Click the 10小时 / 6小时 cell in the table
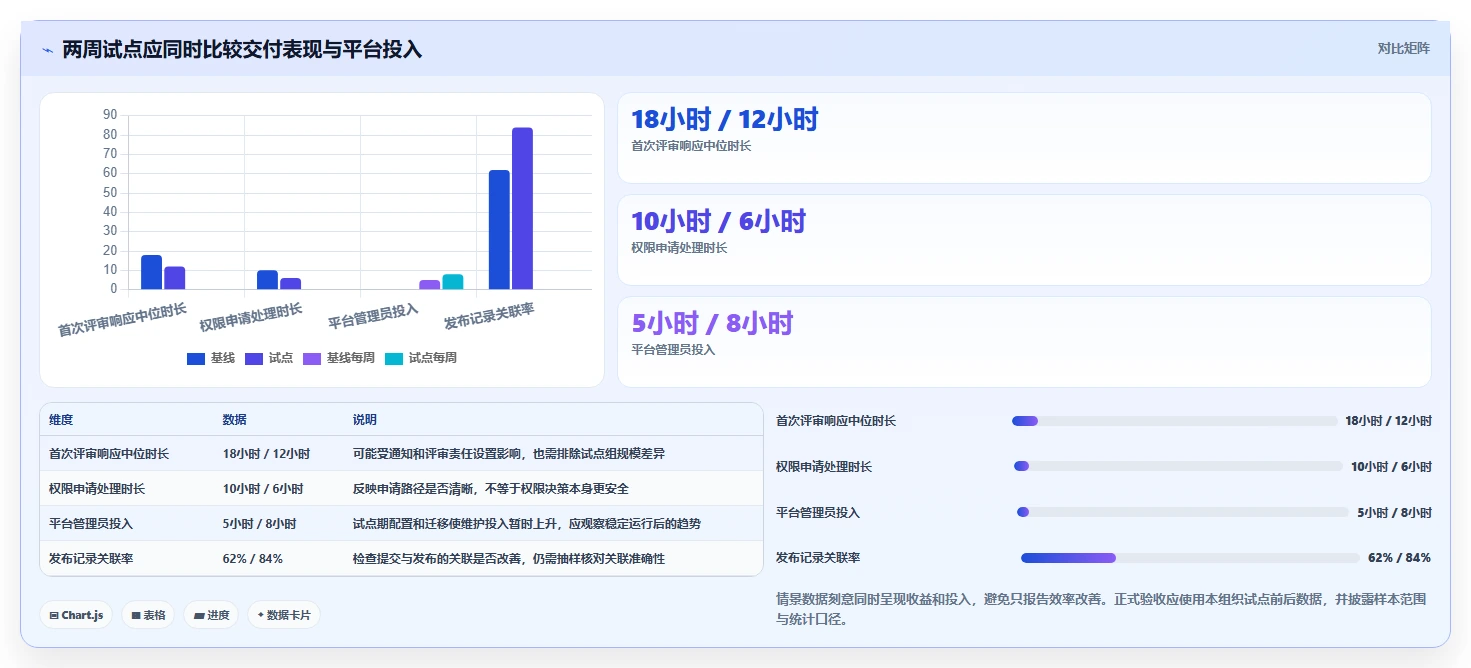Viewport: 1471px width, 668px height. click(x=262, y=489)
